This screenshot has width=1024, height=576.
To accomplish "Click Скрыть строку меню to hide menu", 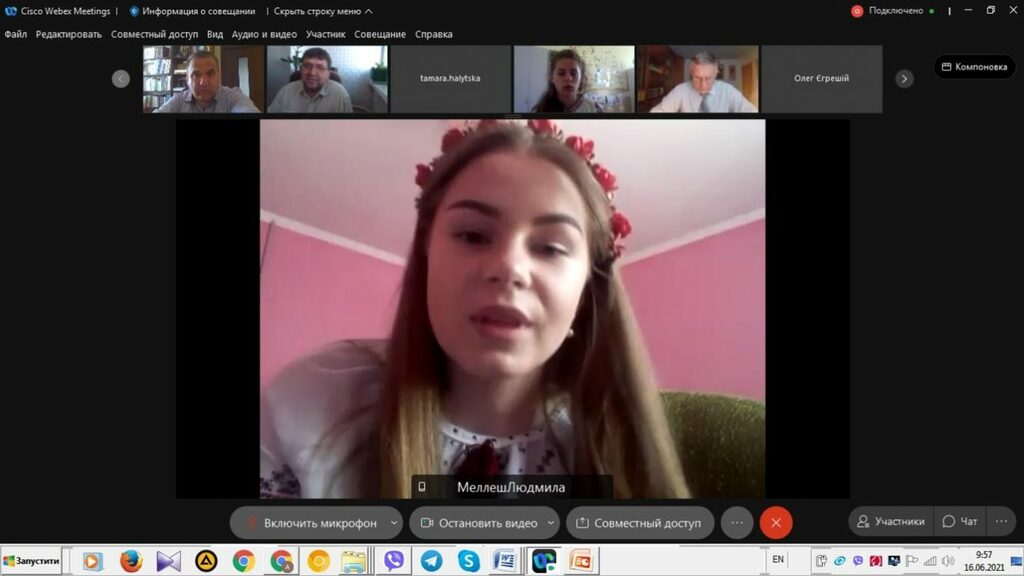I will click(323, 11).
